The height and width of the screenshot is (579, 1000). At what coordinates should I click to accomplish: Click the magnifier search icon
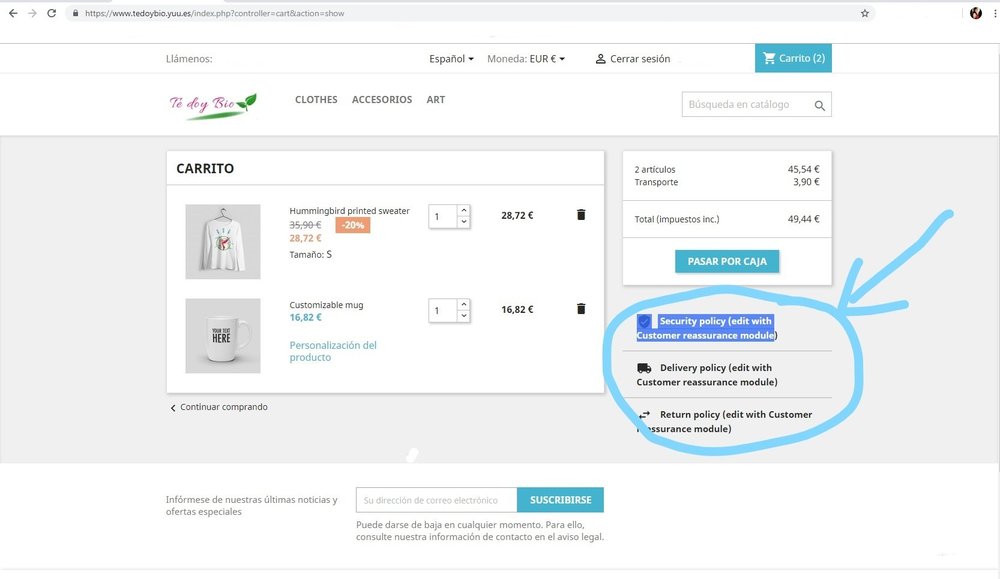(820, 106)
